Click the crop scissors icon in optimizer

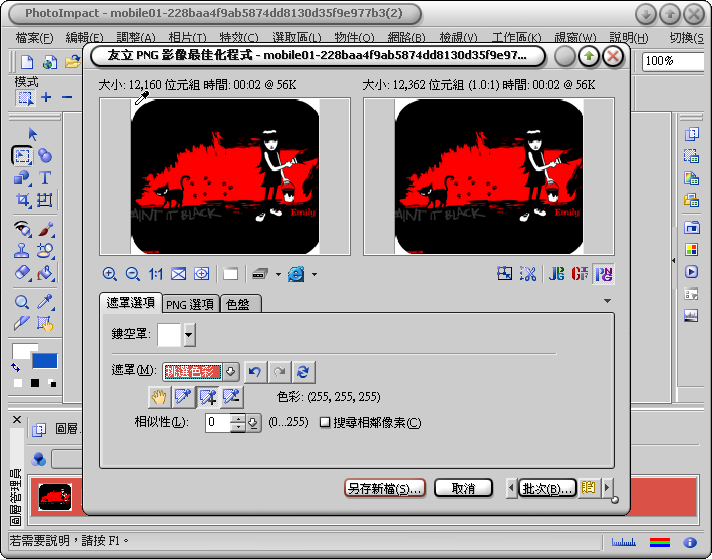tap(528, 273)
